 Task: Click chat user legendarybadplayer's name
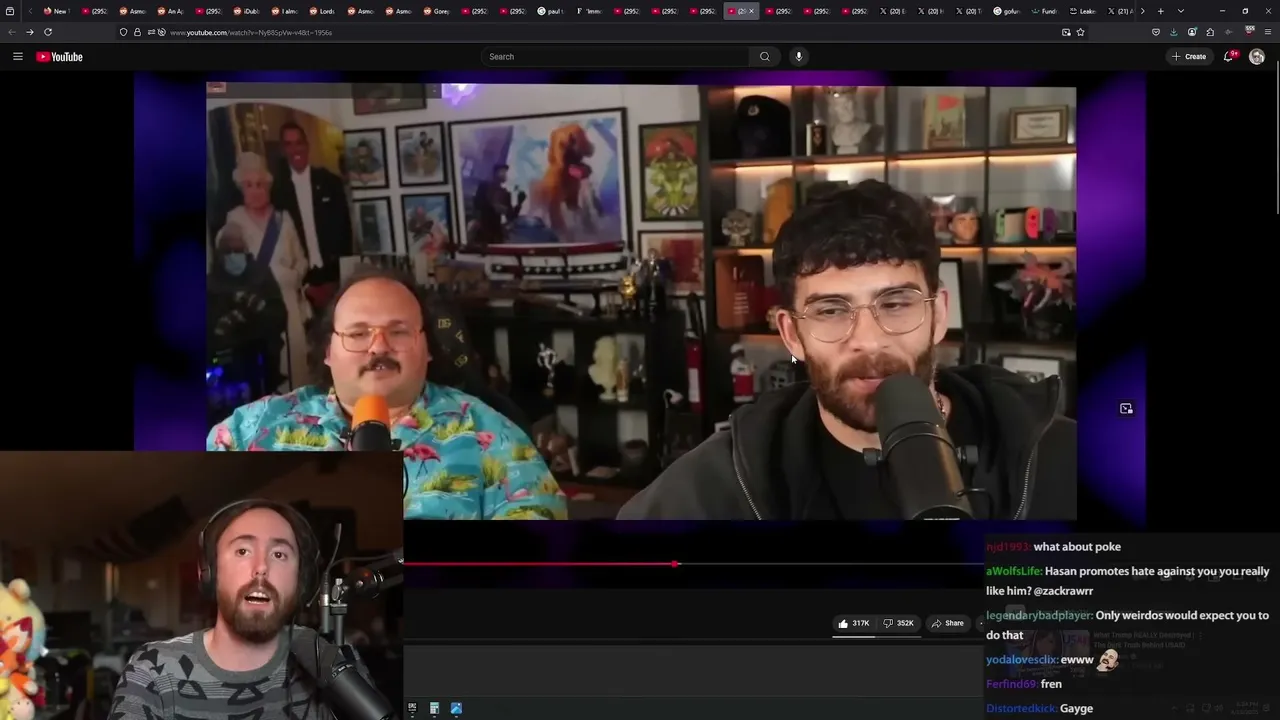point(1039,616)
